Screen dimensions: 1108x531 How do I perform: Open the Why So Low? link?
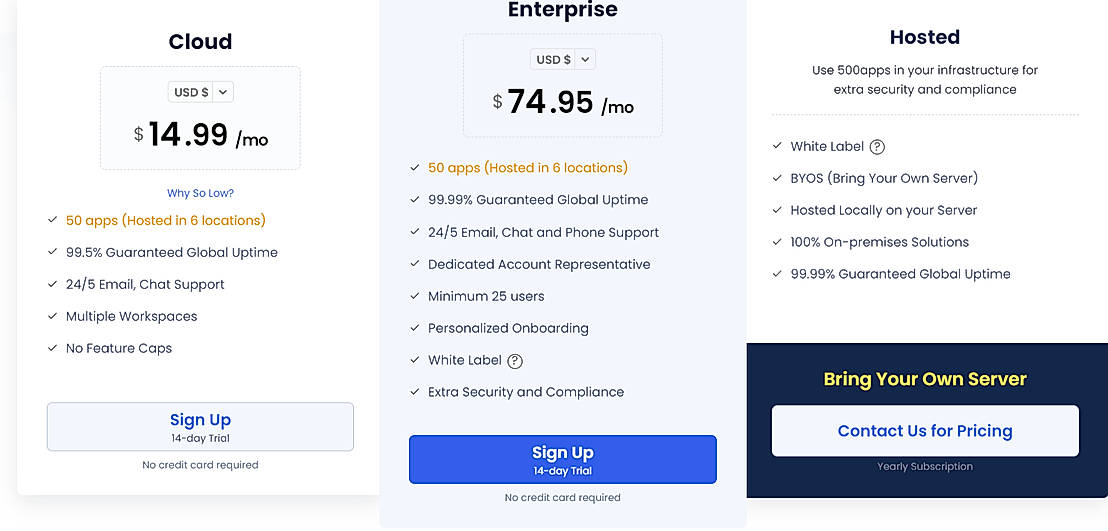point(200,193)
